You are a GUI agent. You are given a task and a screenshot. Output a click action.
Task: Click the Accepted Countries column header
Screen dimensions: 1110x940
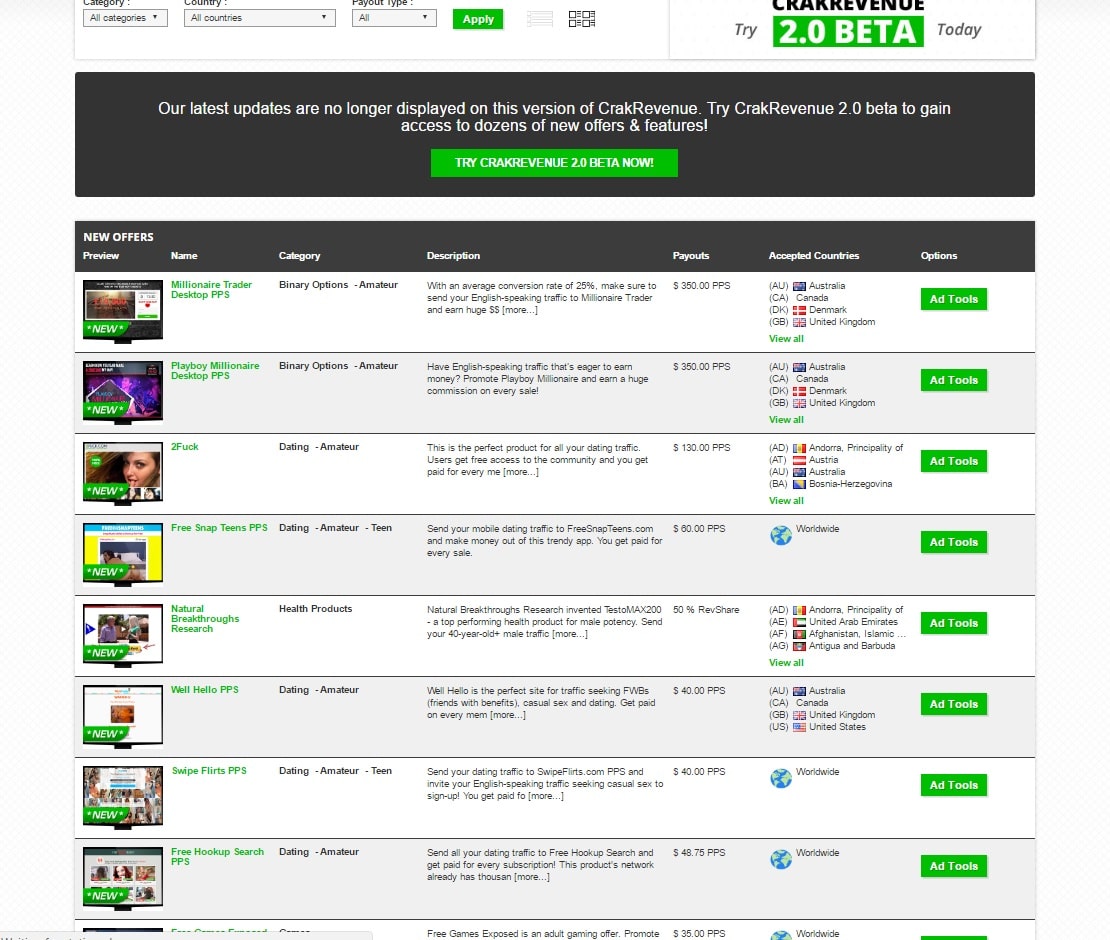point(814,256)
